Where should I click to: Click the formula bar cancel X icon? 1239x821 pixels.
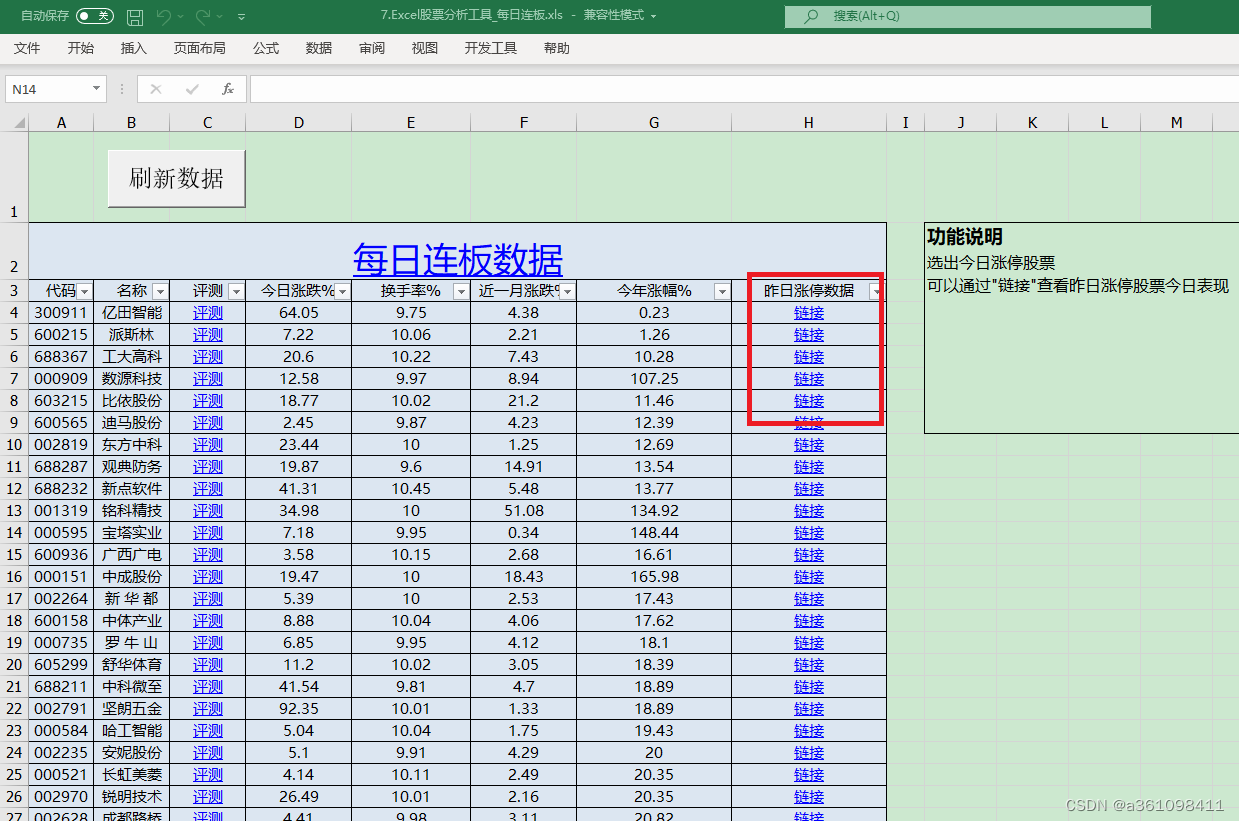[x=155, y=89]
